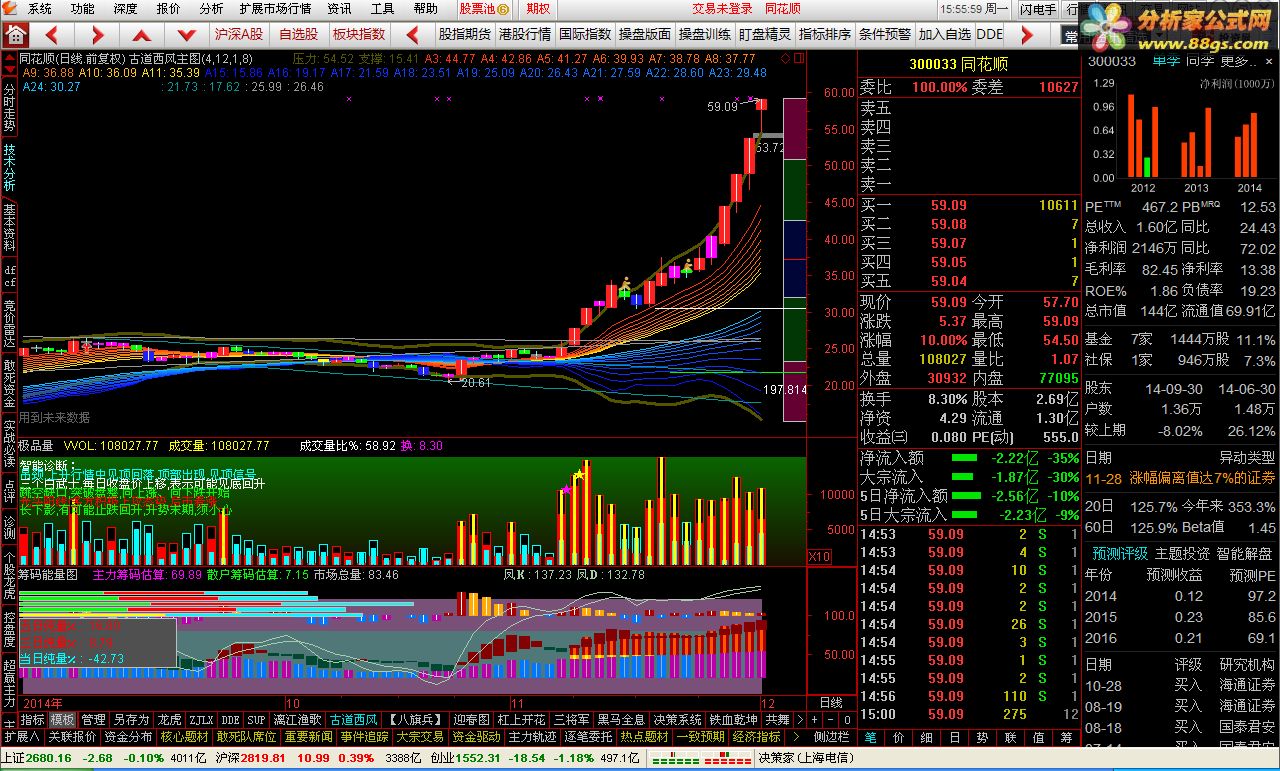Screen dimensions: 1280x771
Task: Click the red Home house icon
Action: pos(14,34)
